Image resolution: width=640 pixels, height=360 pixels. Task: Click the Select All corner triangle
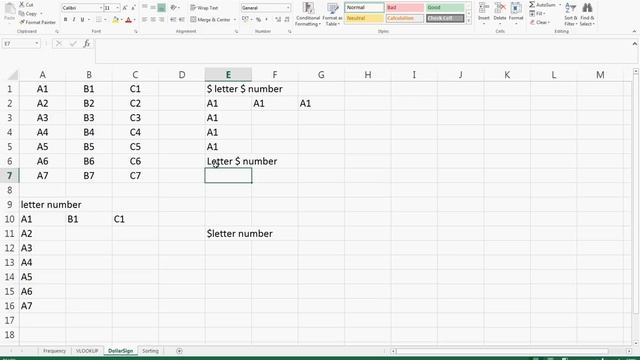point(13,75)
